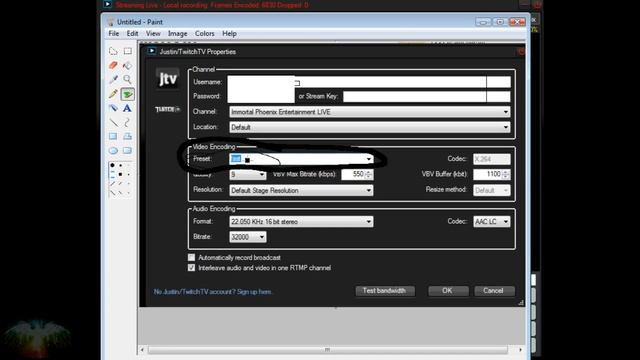Open the audio Bitrate dropdown 32000
The width and height of the screenshot is (640, 360).
click(x=248, y=237)
